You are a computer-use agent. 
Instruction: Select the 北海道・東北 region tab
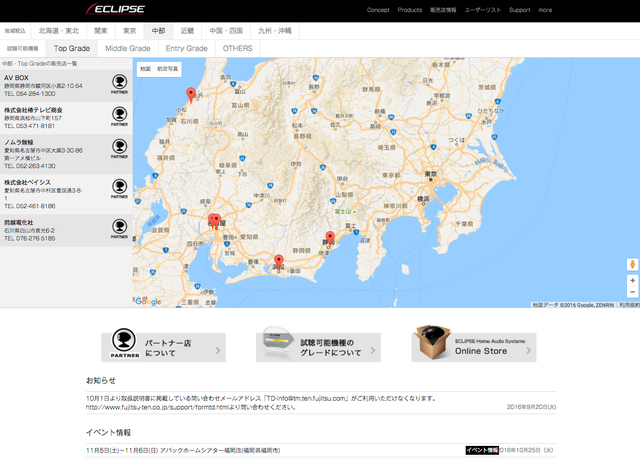click(x=59, y=31)
